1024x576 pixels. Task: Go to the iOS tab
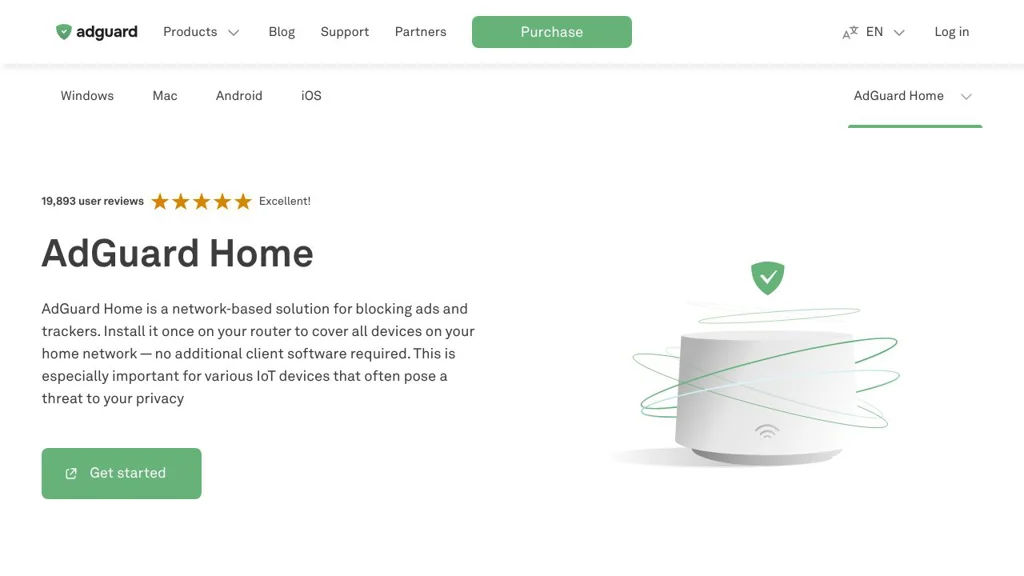pos(311,96)
